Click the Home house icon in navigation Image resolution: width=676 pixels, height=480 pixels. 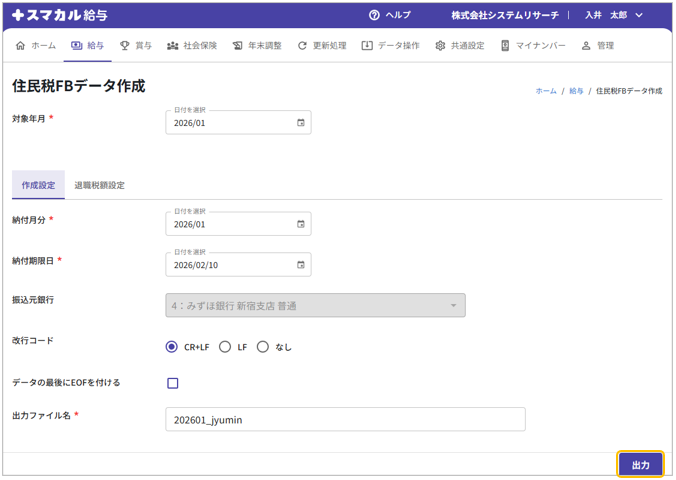tap(21, 46)
